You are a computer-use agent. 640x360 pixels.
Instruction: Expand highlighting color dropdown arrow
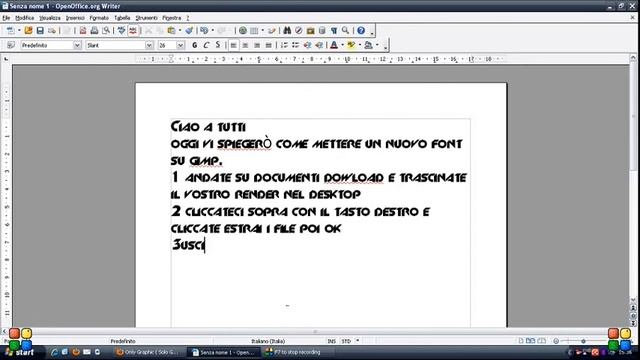tap(360, 45)
